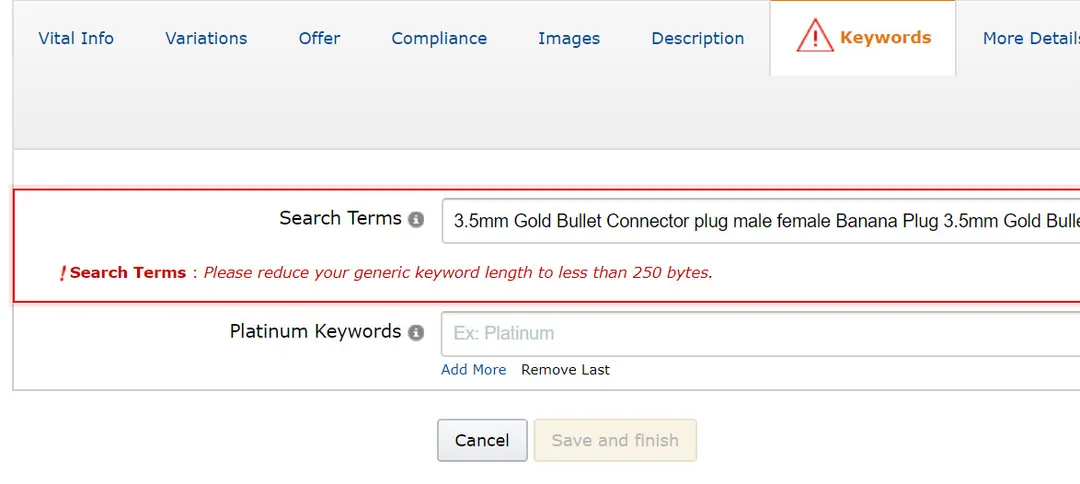Click the info icon beside Platinum Keywords
The height and width of the screenshot is (484, 1080).
[415, 333]
